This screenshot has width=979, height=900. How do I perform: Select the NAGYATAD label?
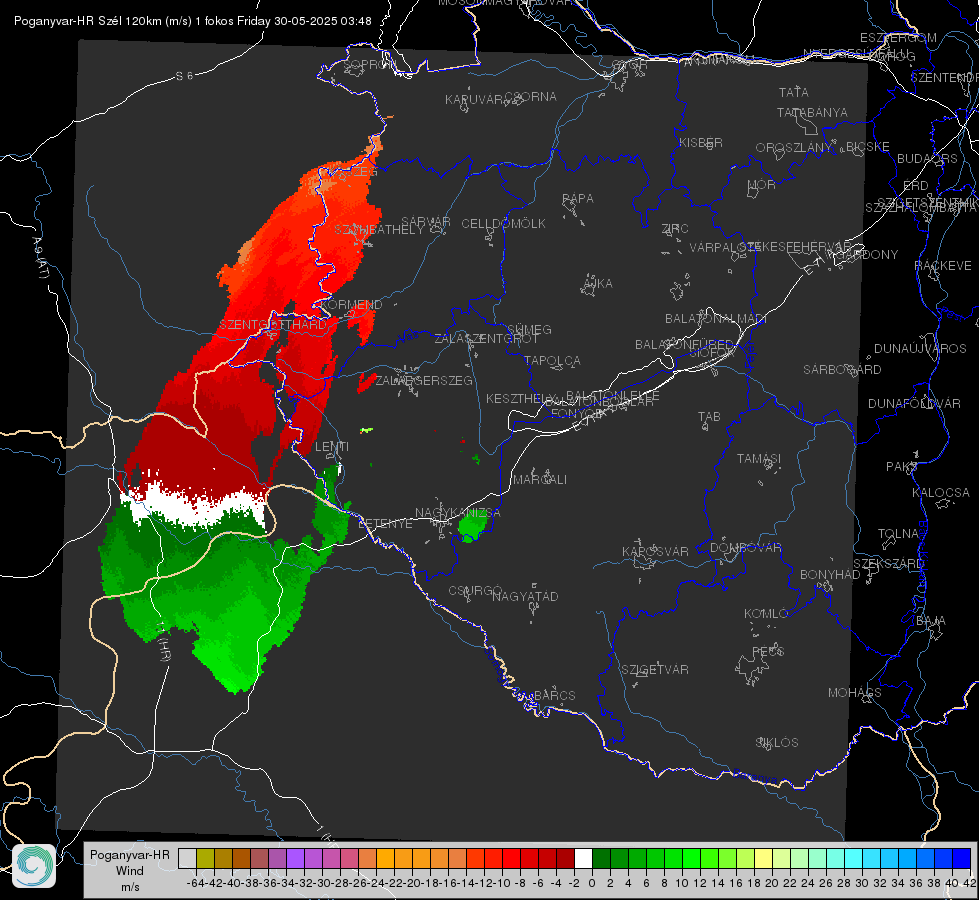click(x=525, y=596)
